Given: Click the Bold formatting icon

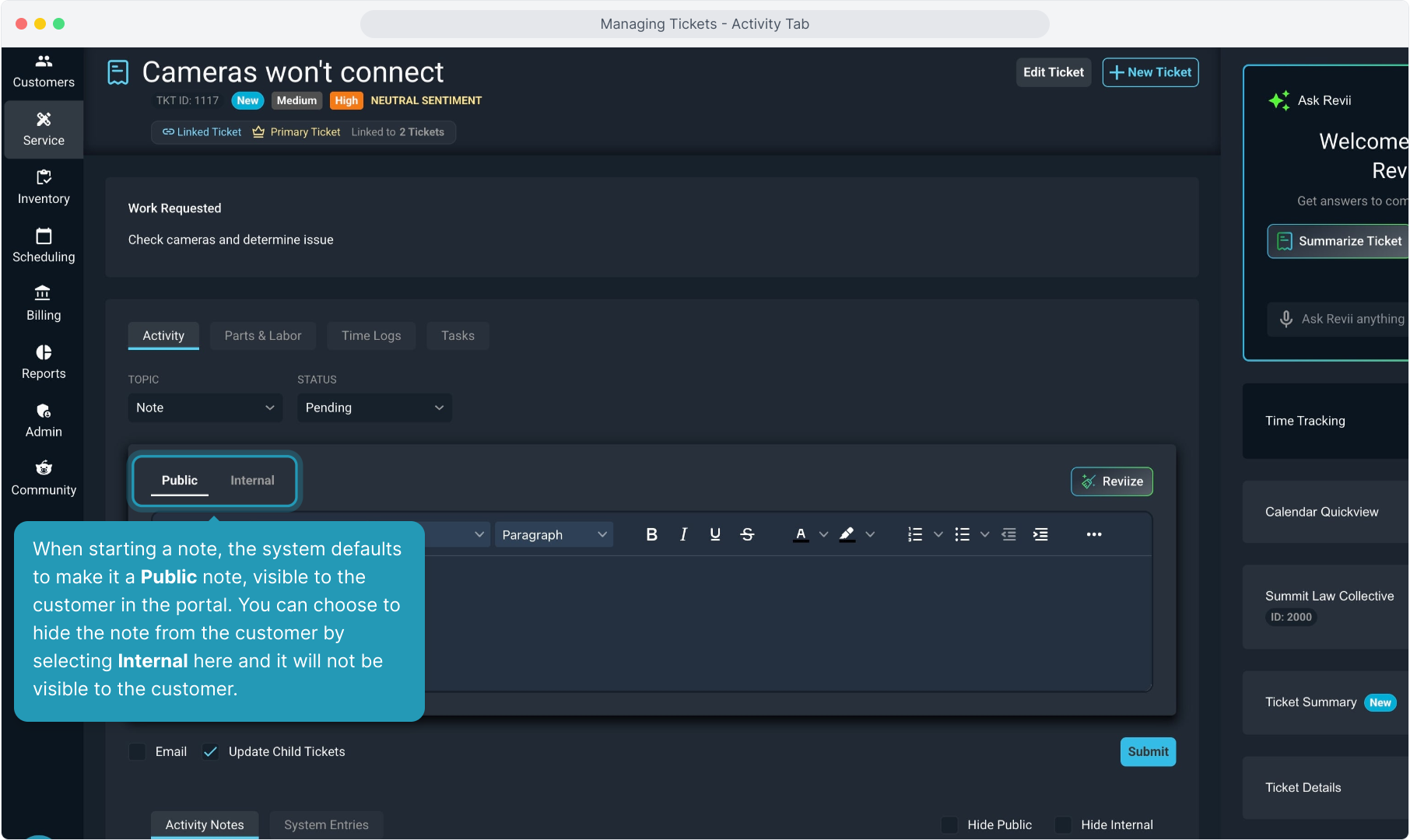Looking at the screenshot, I should pos(651,534).
